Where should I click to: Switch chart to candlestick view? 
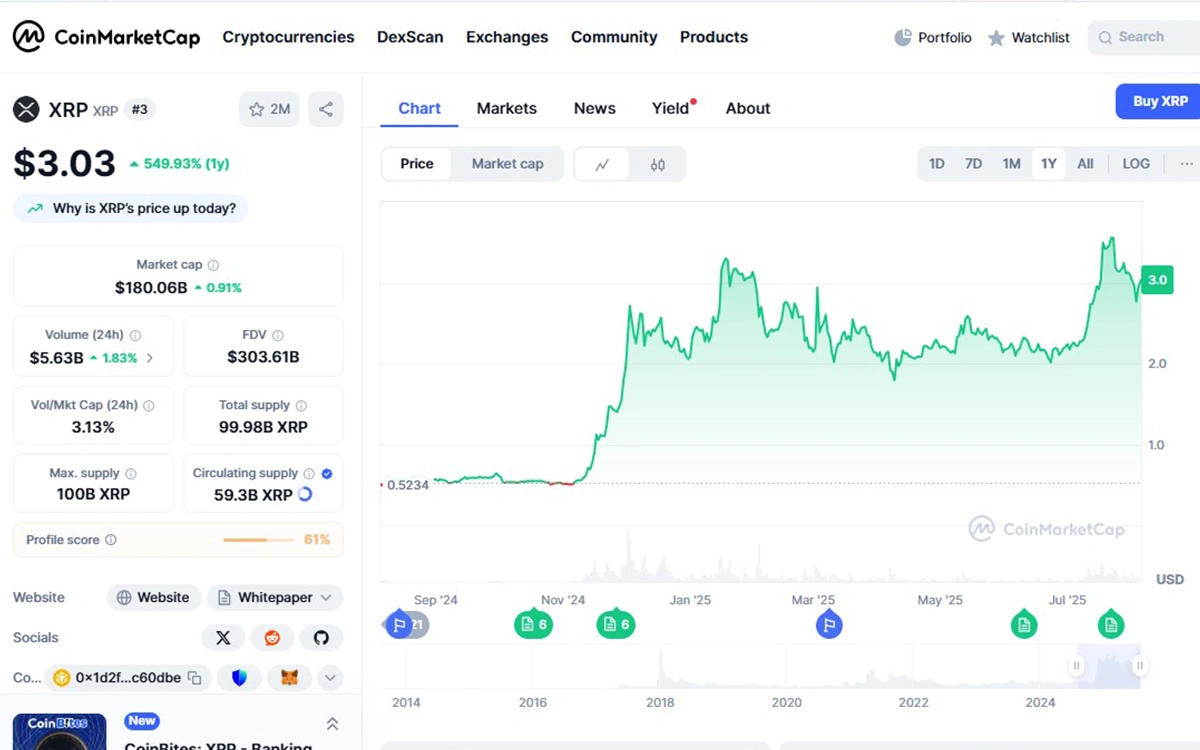(x=657, y=164)
